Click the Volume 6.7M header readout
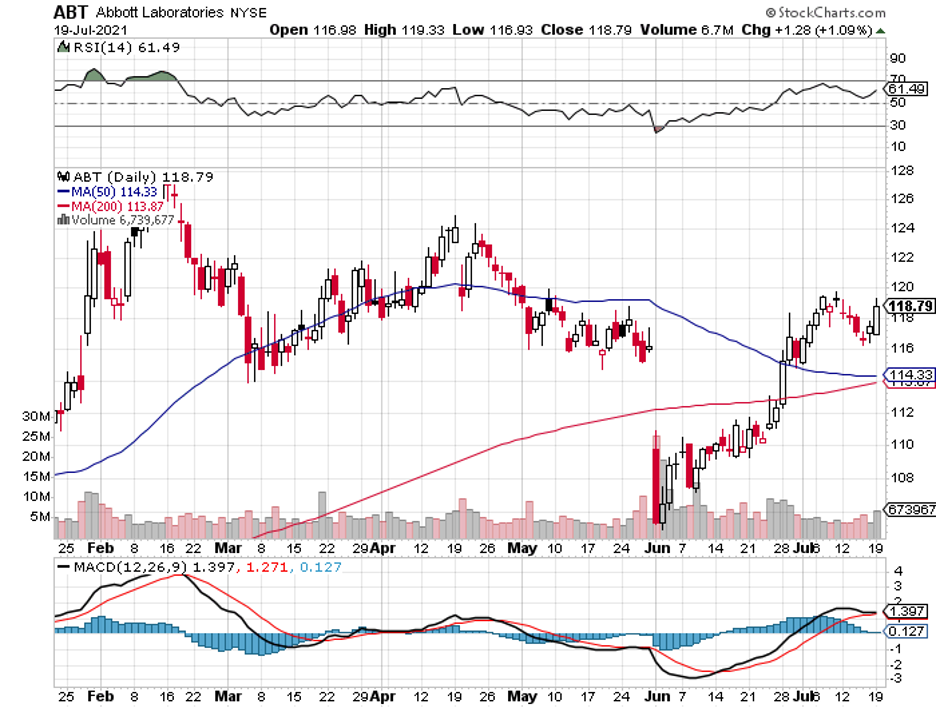 pos(680,30)
